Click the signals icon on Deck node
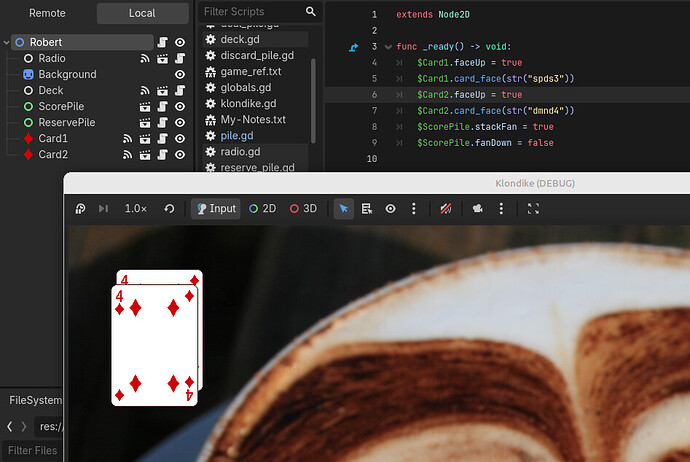The height and width of the screenshot is (462, 690). pyautogui.click(x=145, y=90)
